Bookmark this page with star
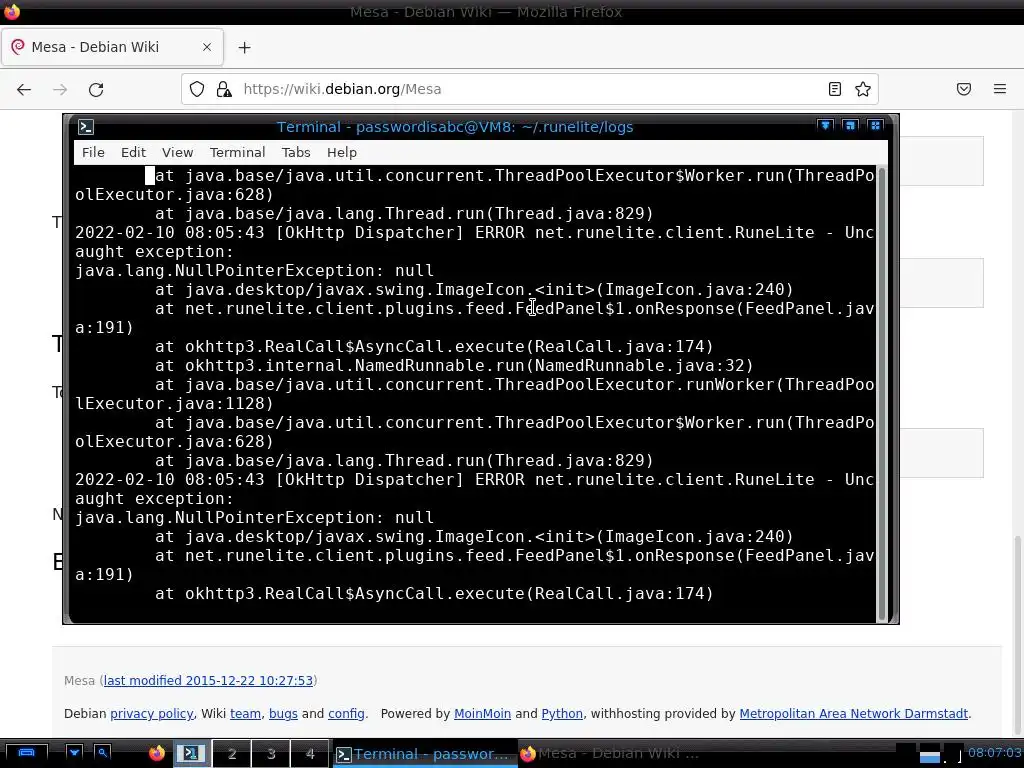The width and height of the screenshot is (1024, 768). (863, 89)
